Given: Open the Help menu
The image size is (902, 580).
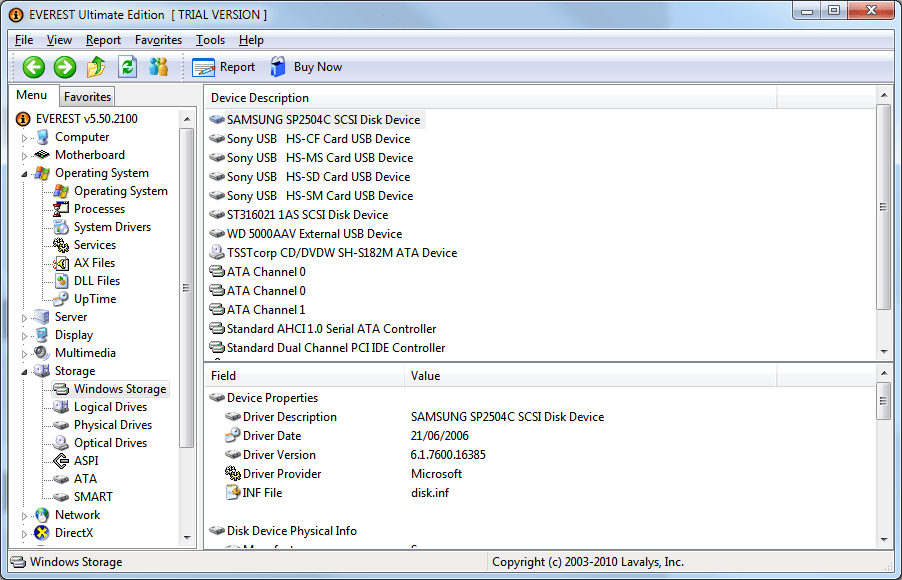Looking at the screenshot, I should point(251,40).
